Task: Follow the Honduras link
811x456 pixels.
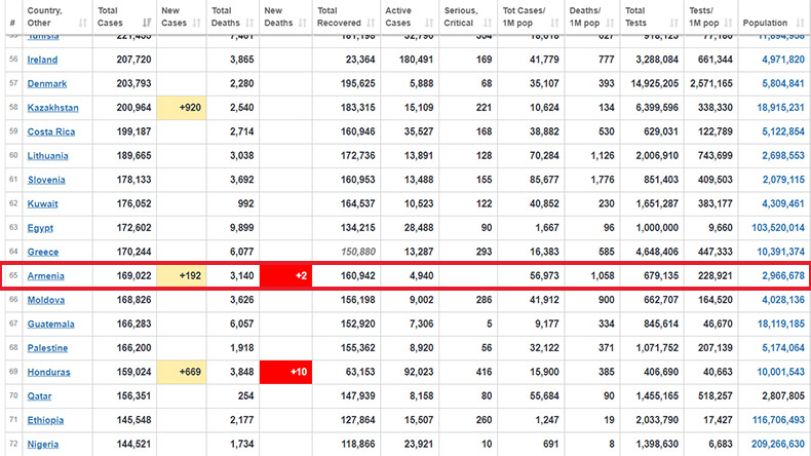Action: coord(49,372)
